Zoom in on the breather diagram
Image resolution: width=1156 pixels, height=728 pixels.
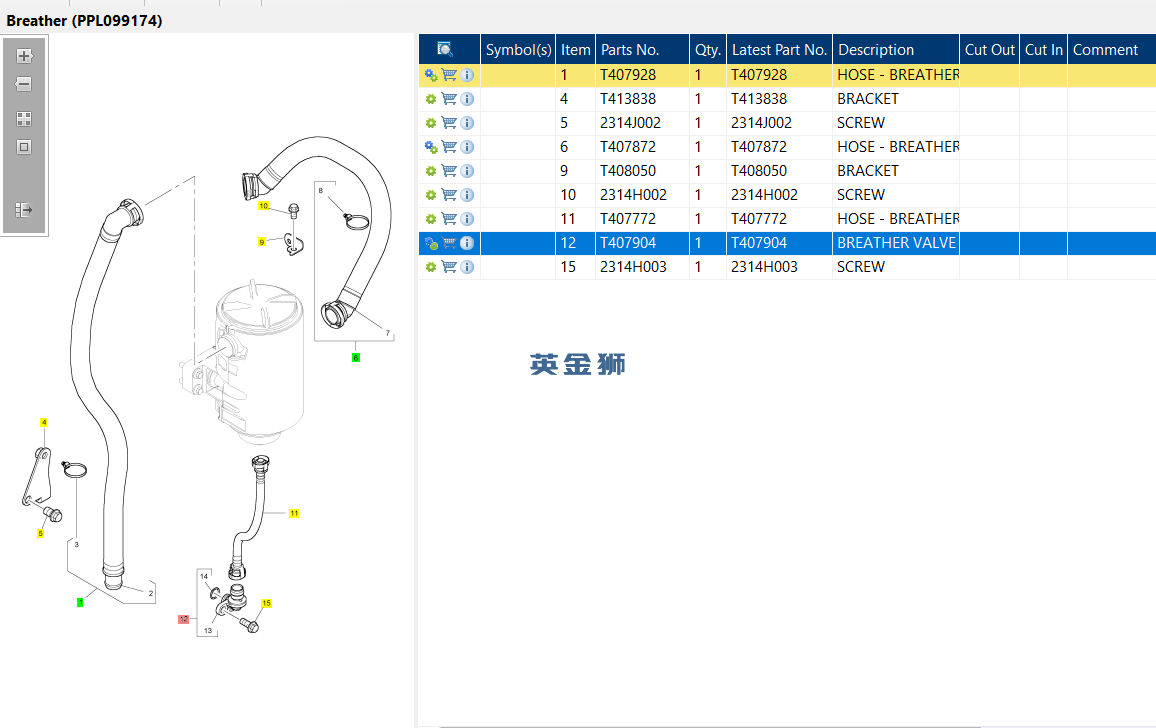coord(24,56)
